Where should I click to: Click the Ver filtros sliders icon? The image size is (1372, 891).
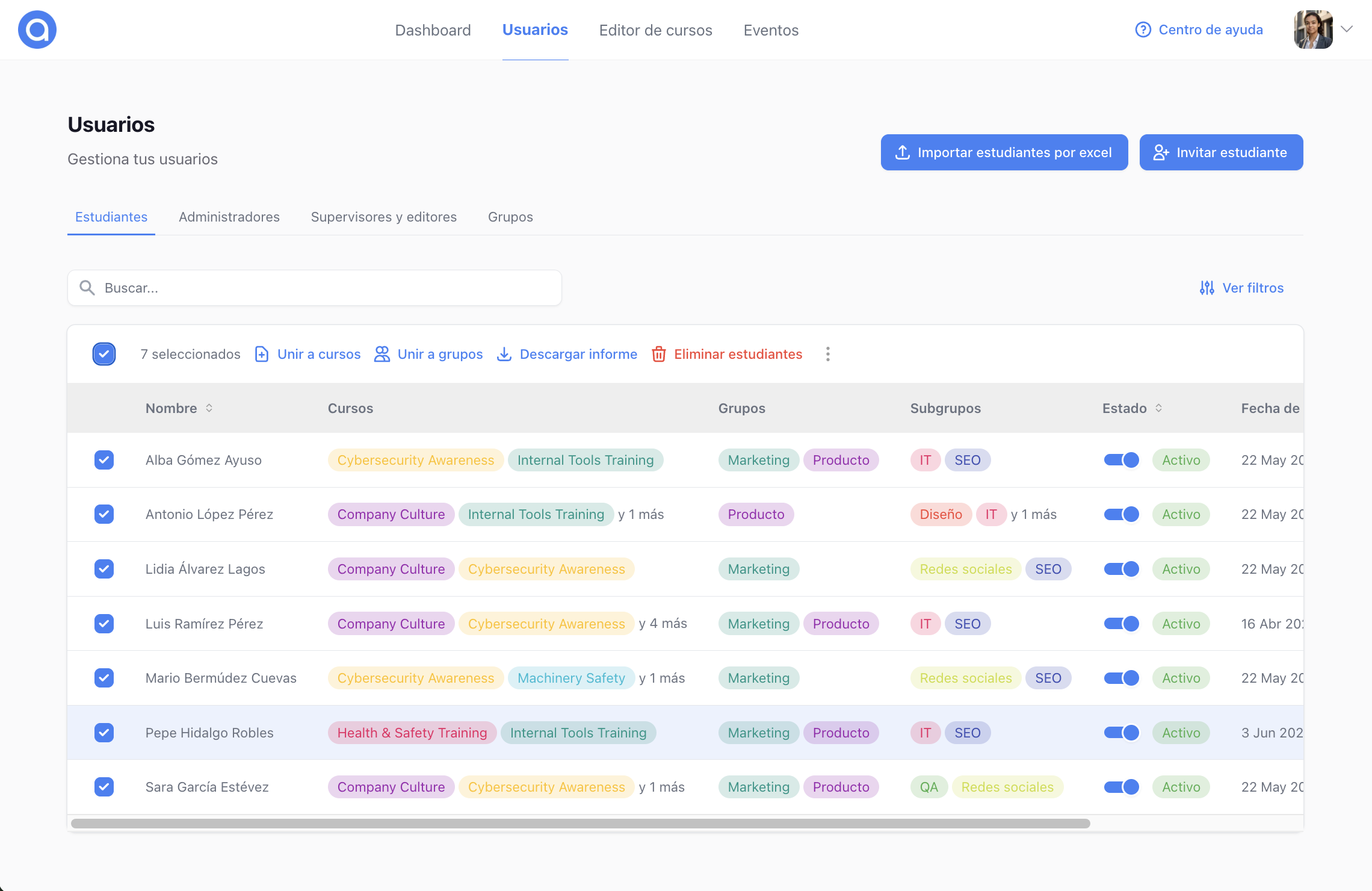[x=1207, y=288]
